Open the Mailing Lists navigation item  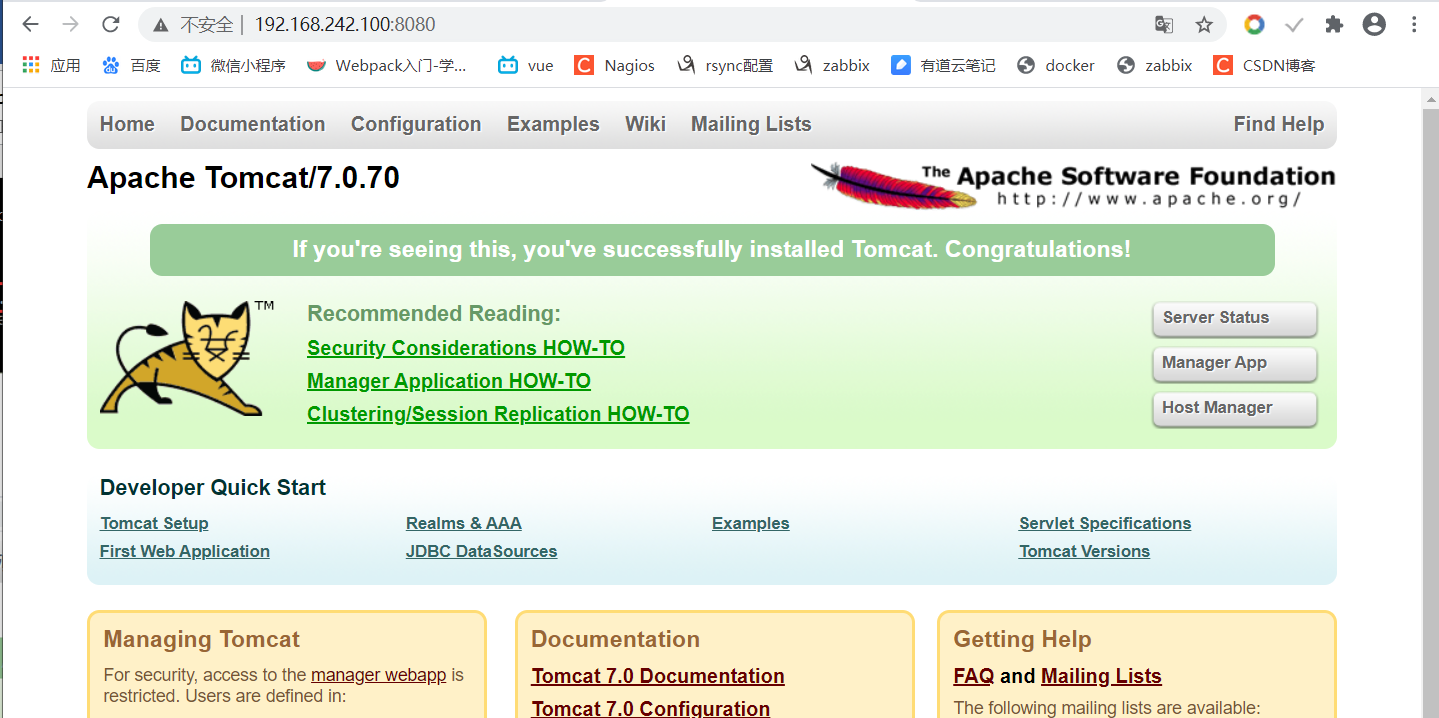(x=751, y=124)
